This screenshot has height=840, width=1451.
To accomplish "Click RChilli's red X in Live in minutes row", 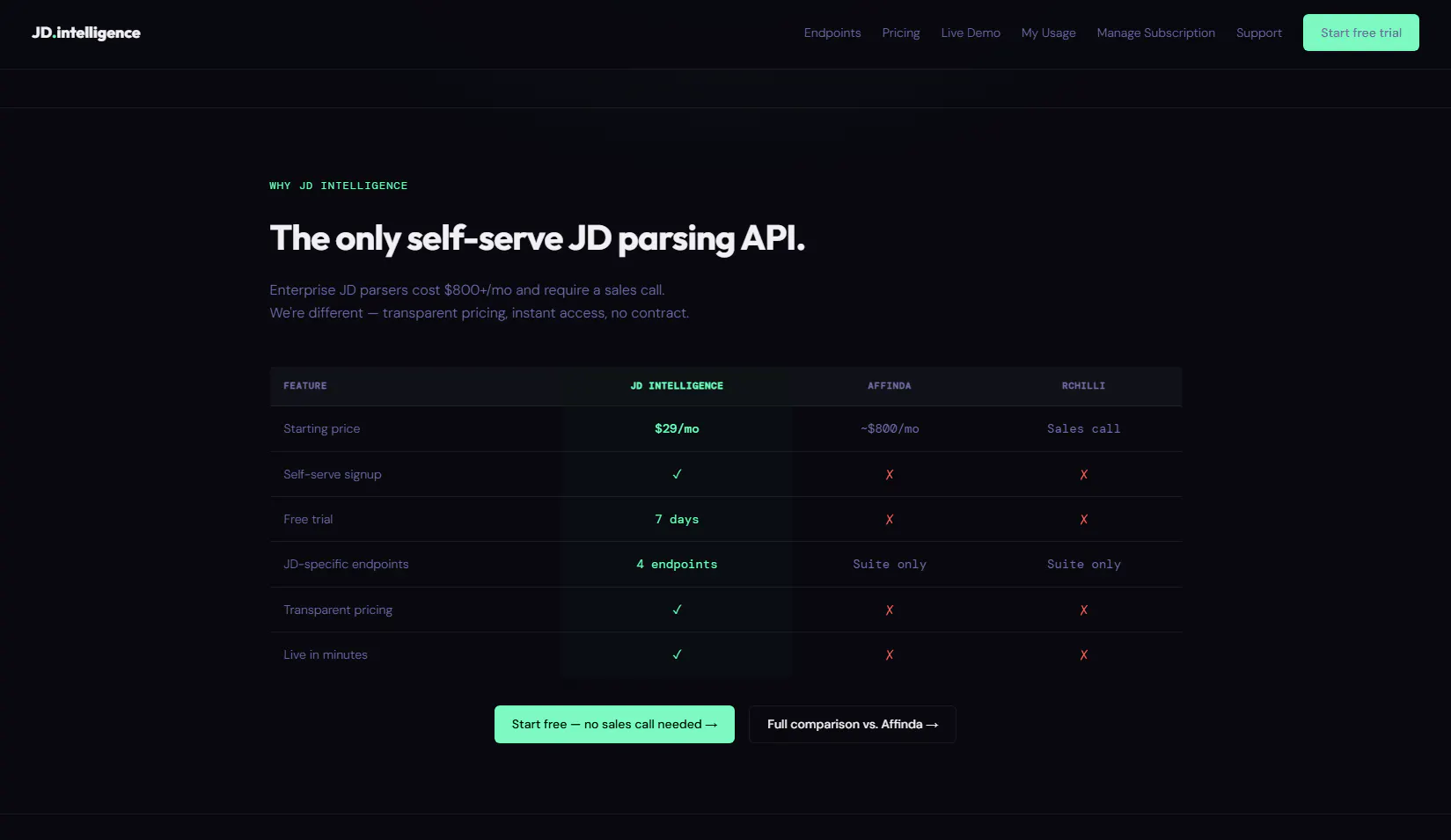I will (1084, 654).
